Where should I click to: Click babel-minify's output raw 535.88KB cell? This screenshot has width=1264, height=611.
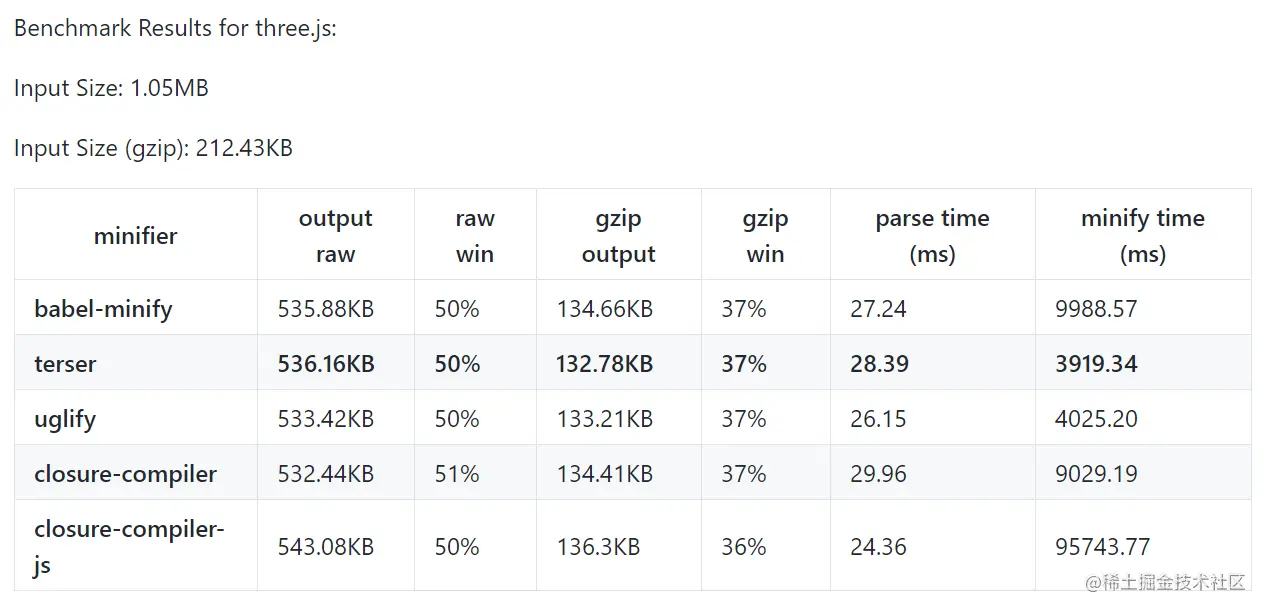(x=325, y=309)
